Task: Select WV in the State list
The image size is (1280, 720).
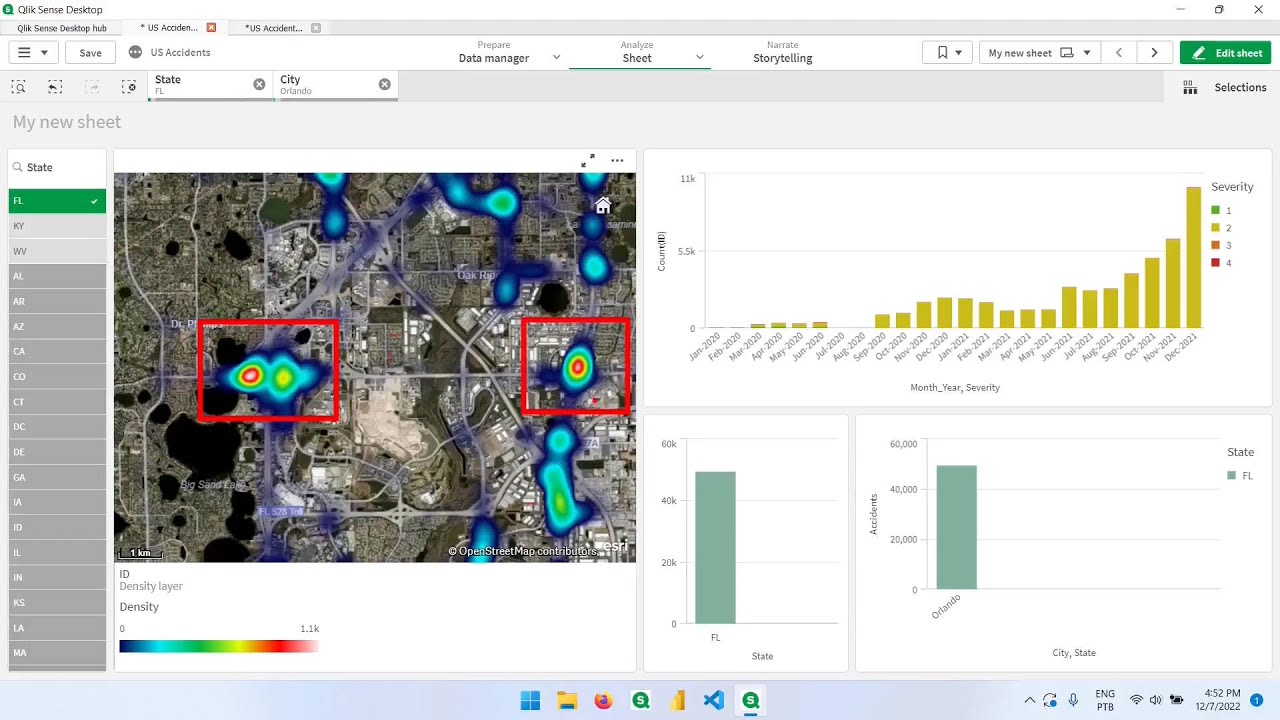Action: click(57, 251)
